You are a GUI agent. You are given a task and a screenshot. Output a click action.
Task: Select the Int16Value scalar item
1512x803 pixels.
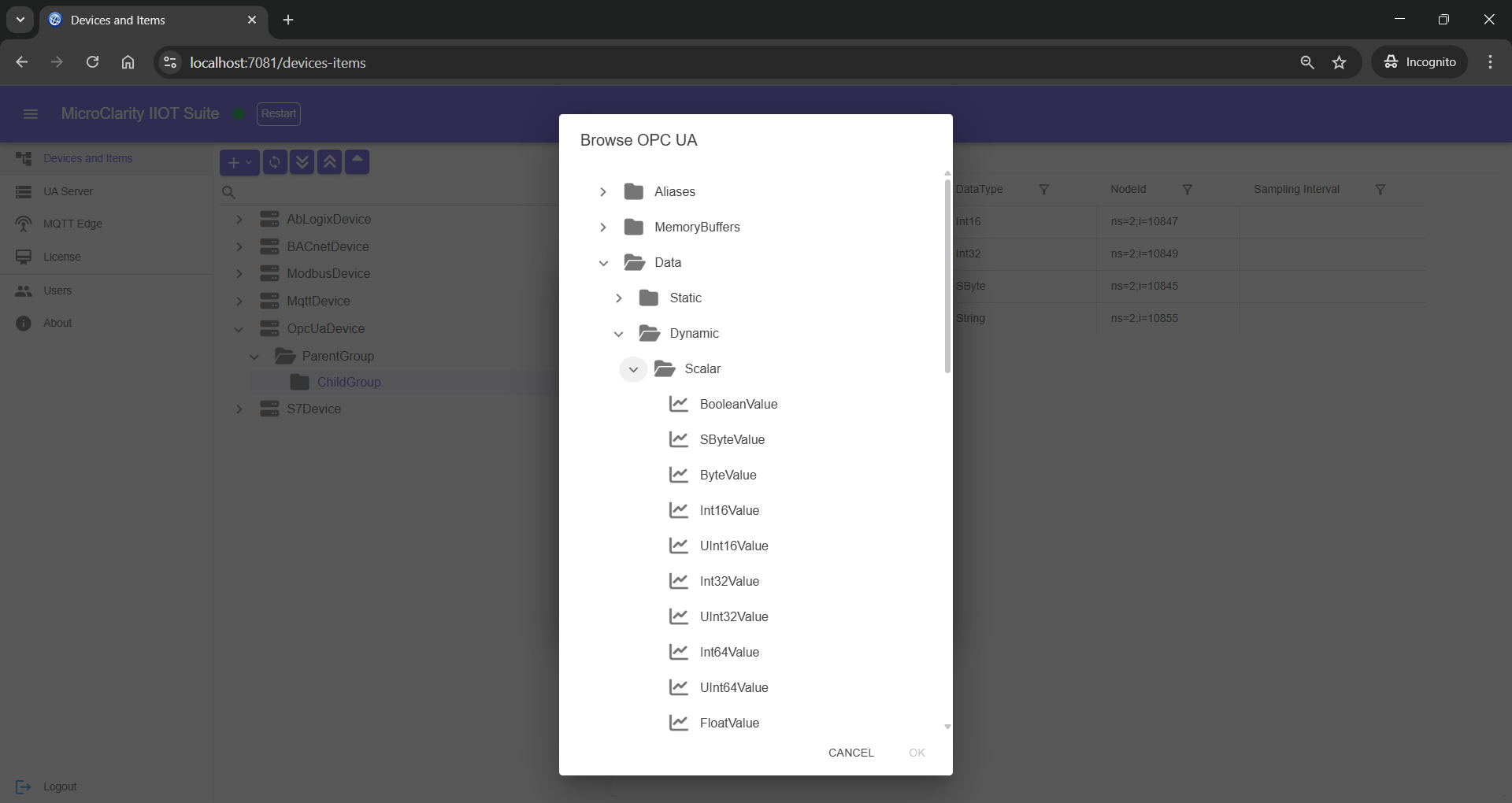click(x=731, y=510)
